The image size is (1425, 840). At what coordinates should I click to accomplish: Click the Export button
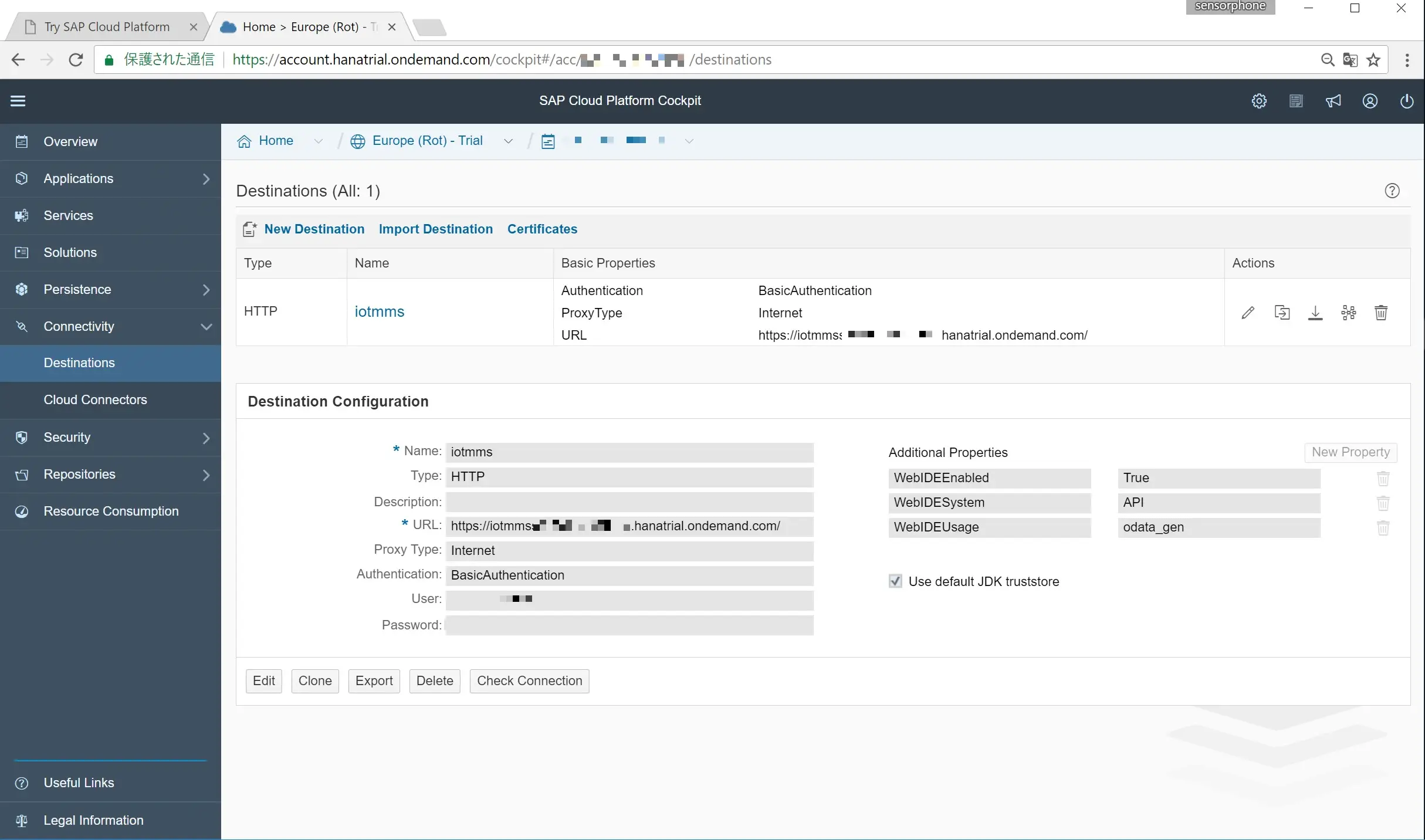pos(374,681)
